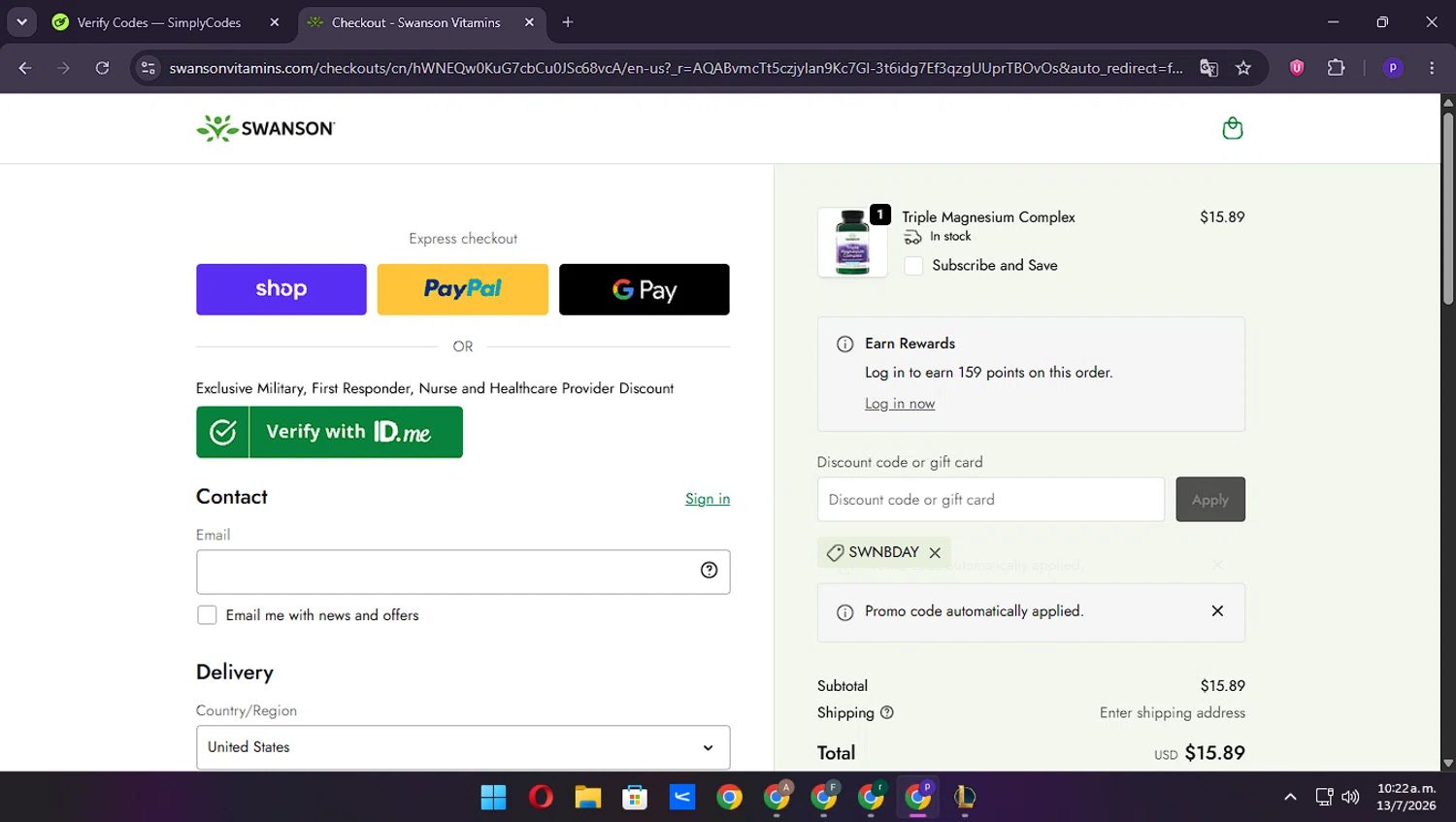
Task: Open Microsoft Store from taskbar
Action: click(635, 798)
